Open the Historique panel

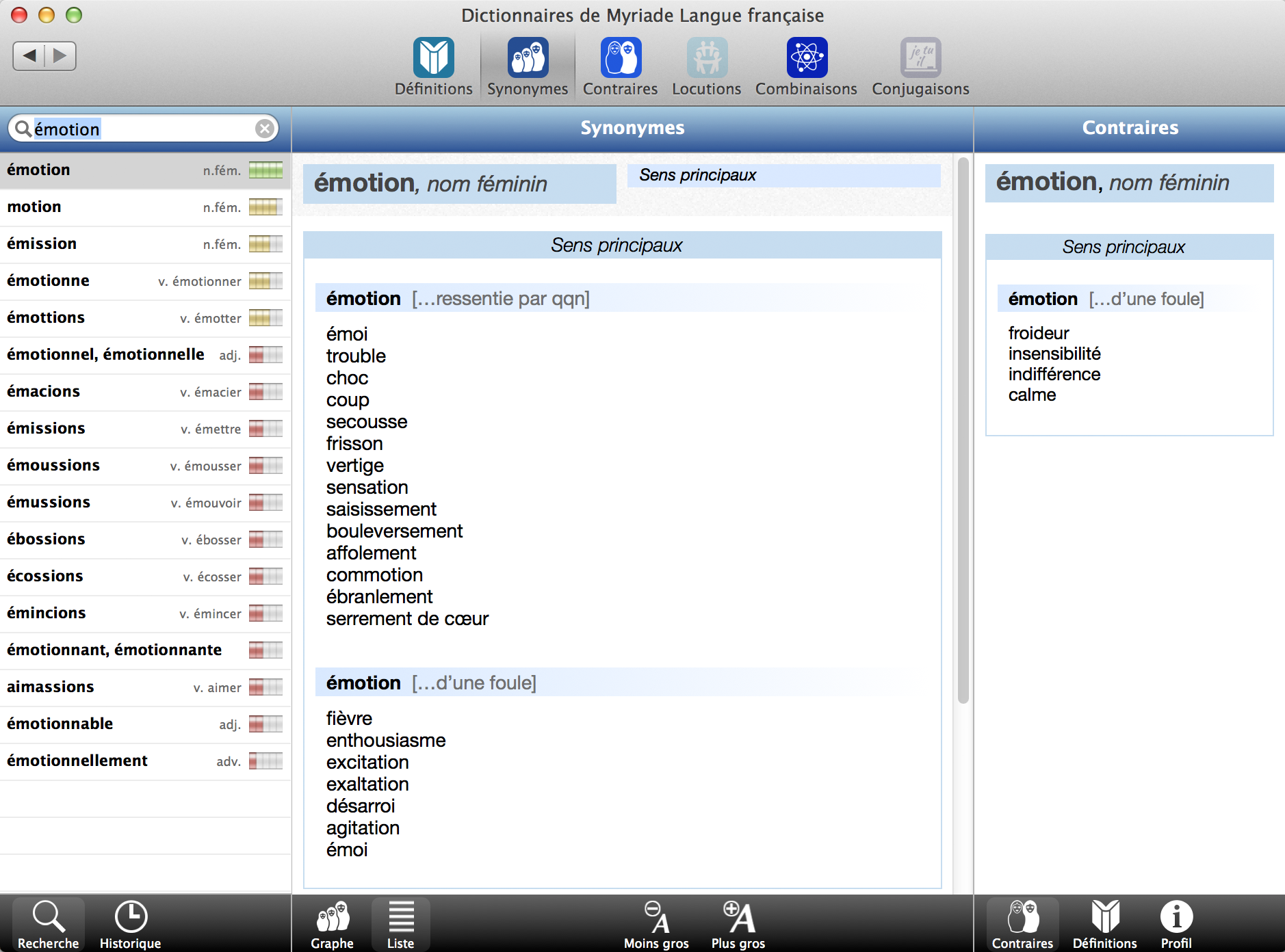point(130,924)
